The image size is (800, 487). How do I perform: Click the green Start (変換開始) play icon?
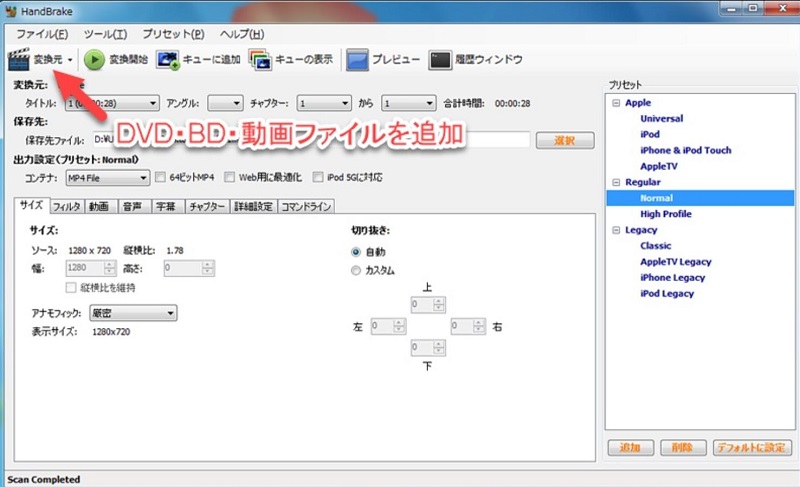pos(94,60)
